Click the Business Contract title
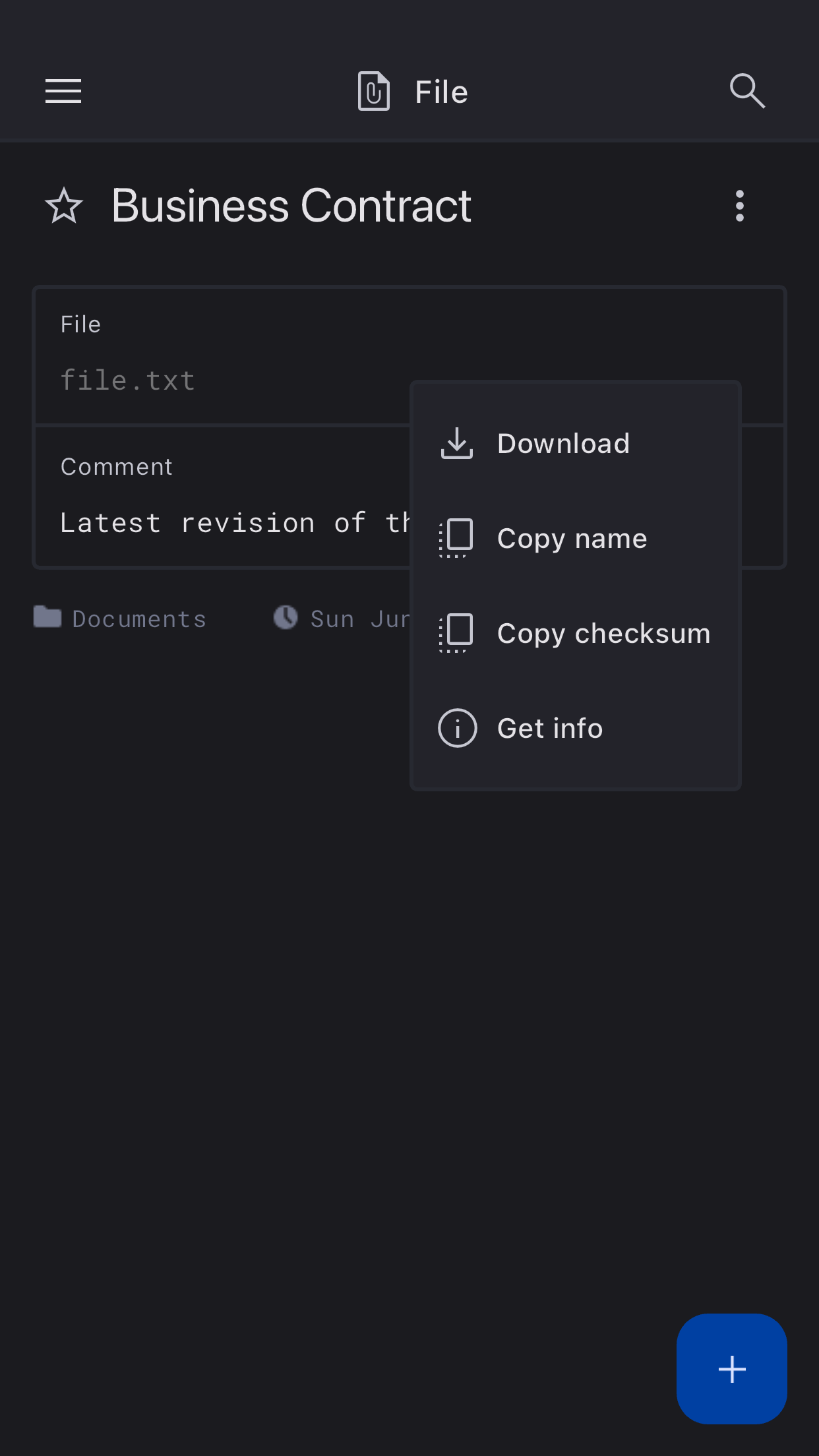The image size is (819, 1456). [x=291, y=206]
